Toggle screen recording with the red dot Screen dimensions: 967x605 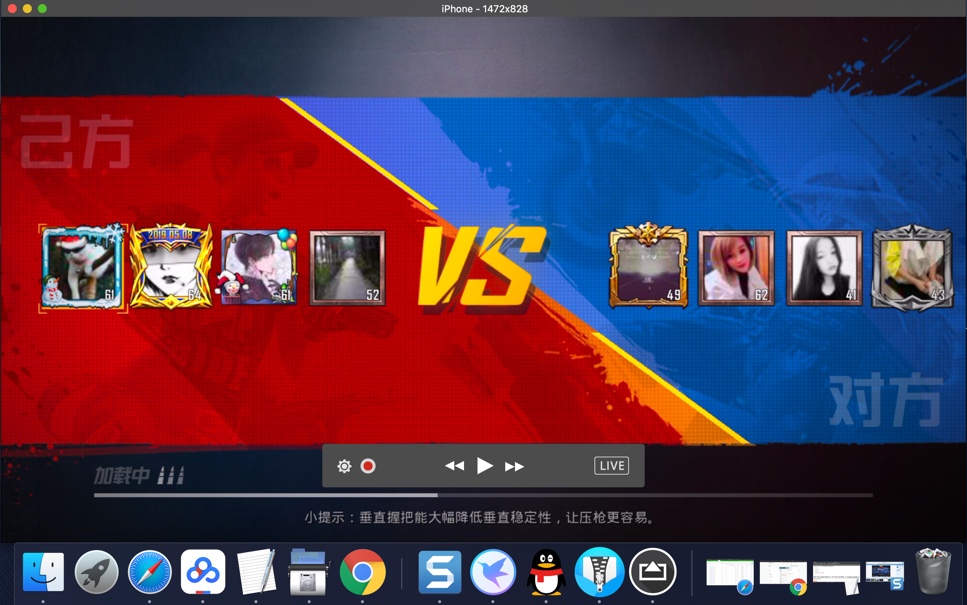point(367,466)
